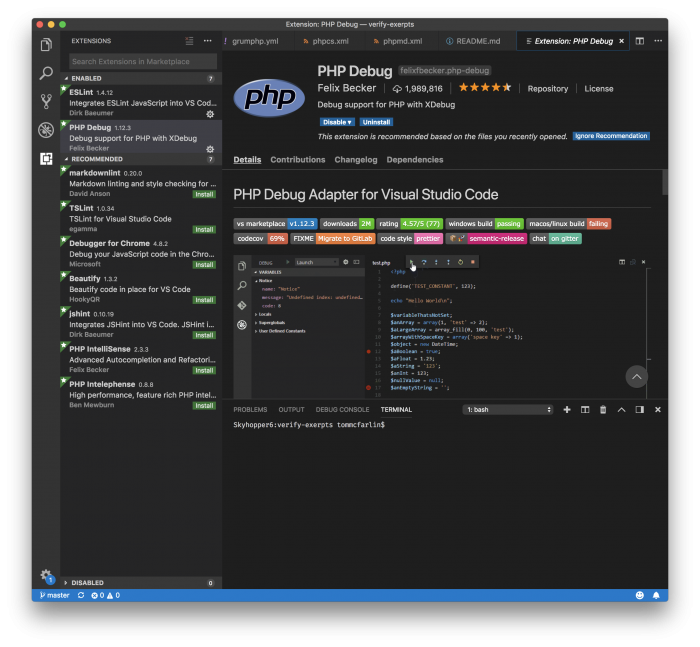
Task: Open the README.md tab
Action: point(478,41)
